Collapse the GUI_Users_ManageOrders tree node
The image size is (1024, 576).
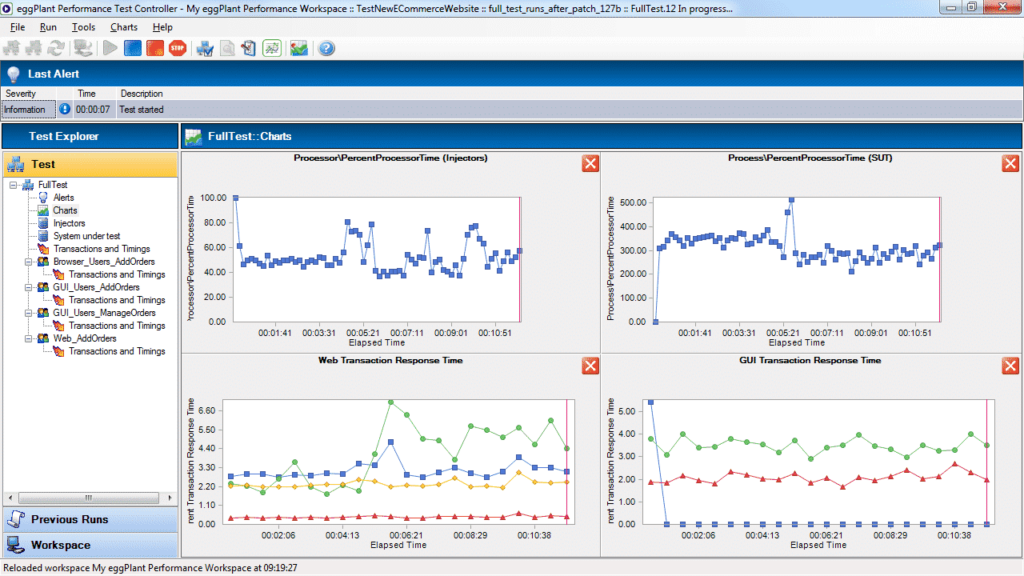coord(28,313)
